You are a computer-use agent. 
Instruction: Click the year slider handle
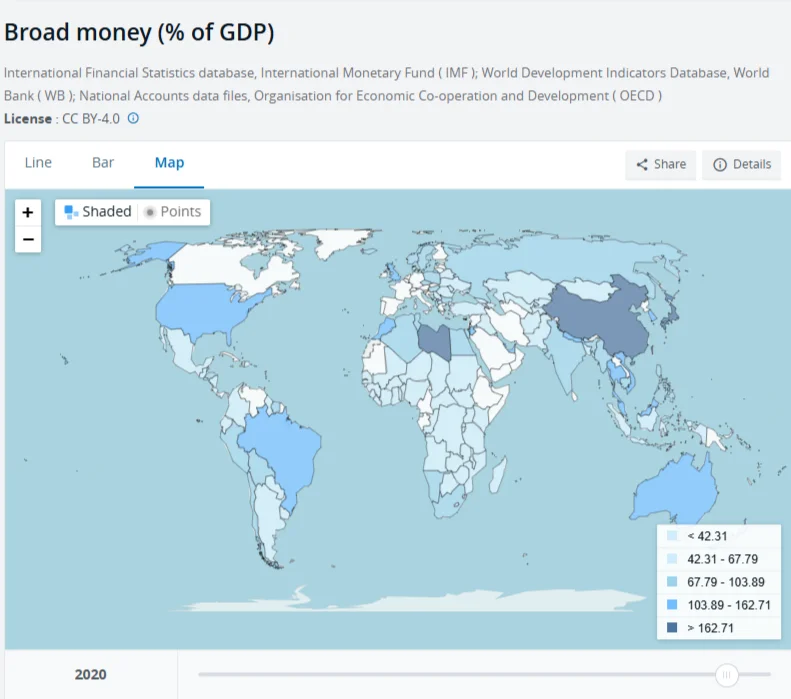tap(726, 675)
